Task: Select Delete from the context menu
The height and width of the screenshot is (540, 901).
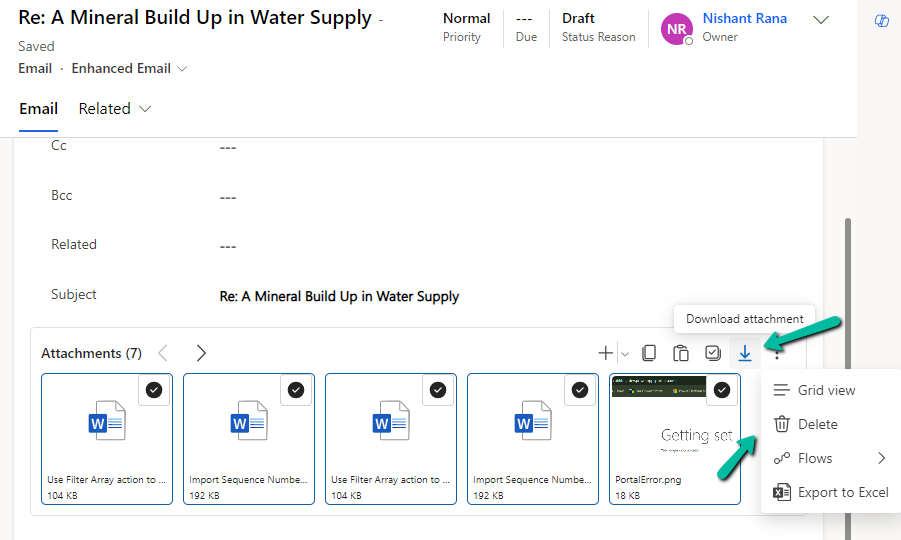Action: pyautogui.click(x=817, y=424)
